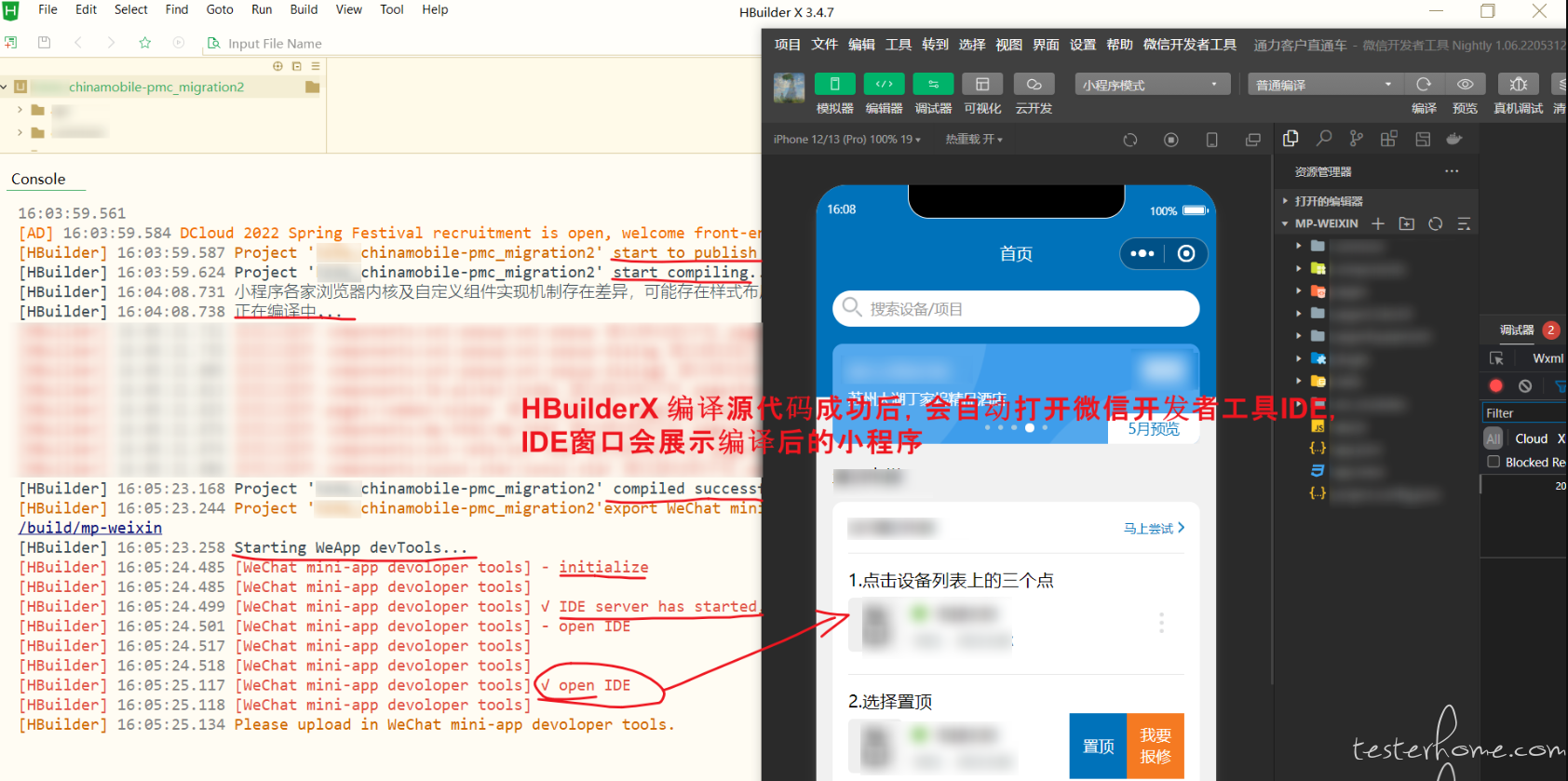
Task: Click the HBuilder X new file icon
Action: click(x=10, y=43)
